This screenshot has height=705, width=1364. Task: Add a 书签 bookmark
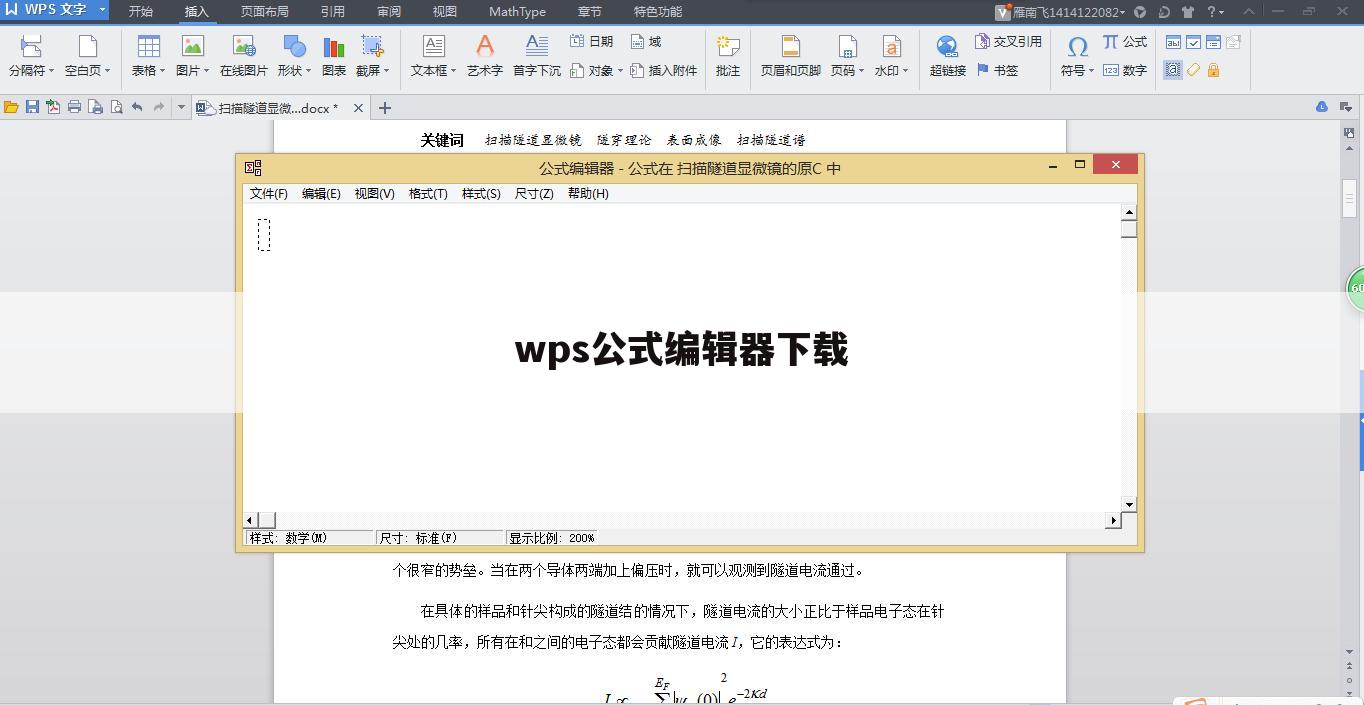(x=997, y=70)
